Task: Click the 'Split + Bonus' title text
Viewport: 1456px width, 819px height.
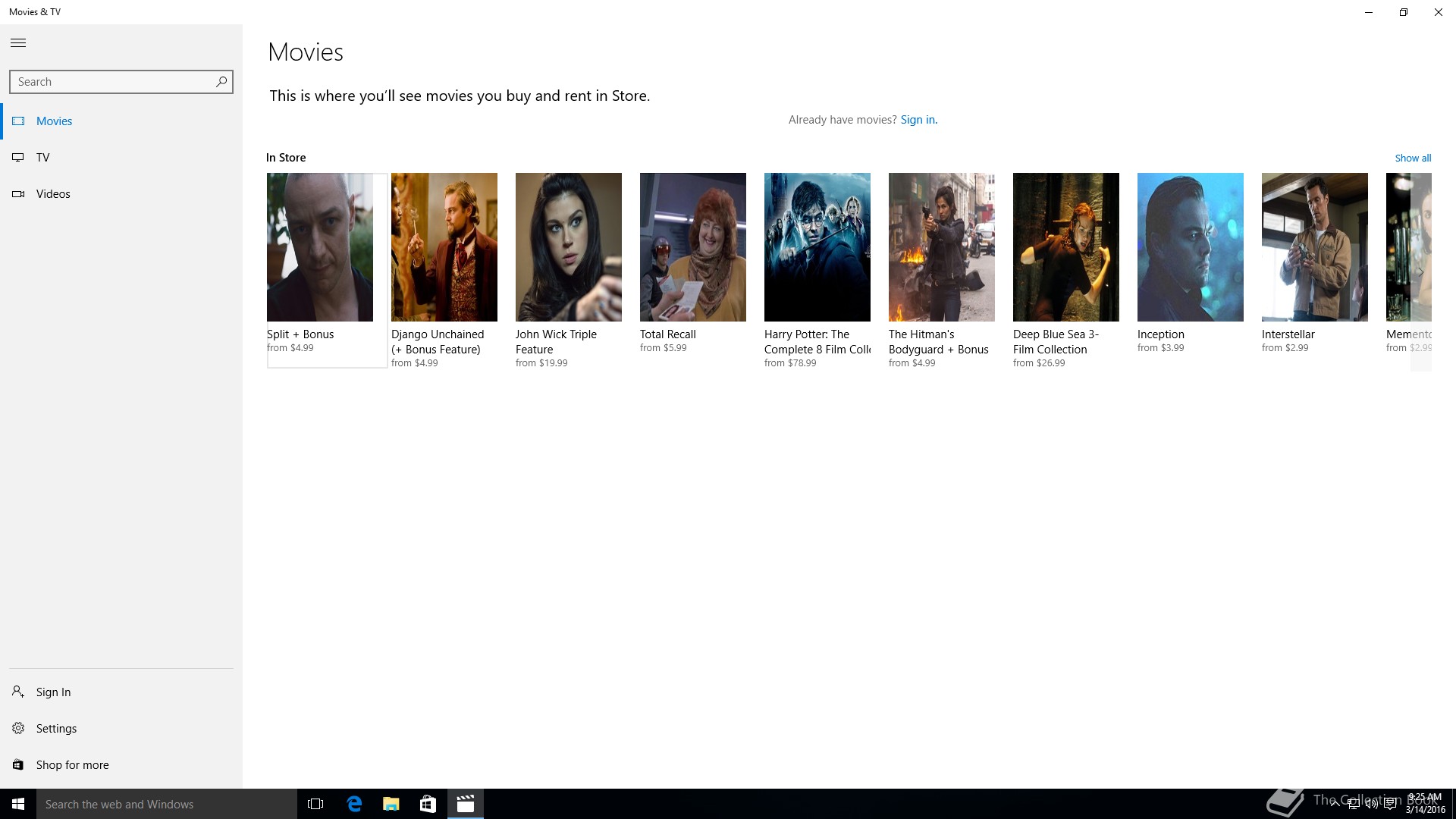Action: coord(300,334)
